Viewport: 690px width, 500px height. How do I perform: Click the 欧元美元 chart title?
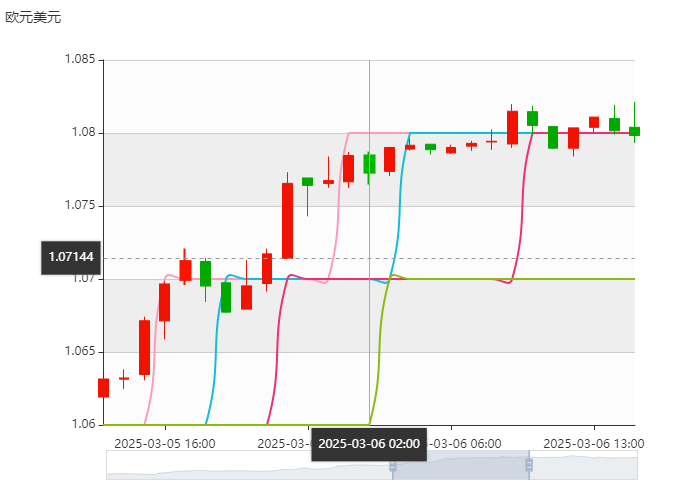tap(33, 17)
